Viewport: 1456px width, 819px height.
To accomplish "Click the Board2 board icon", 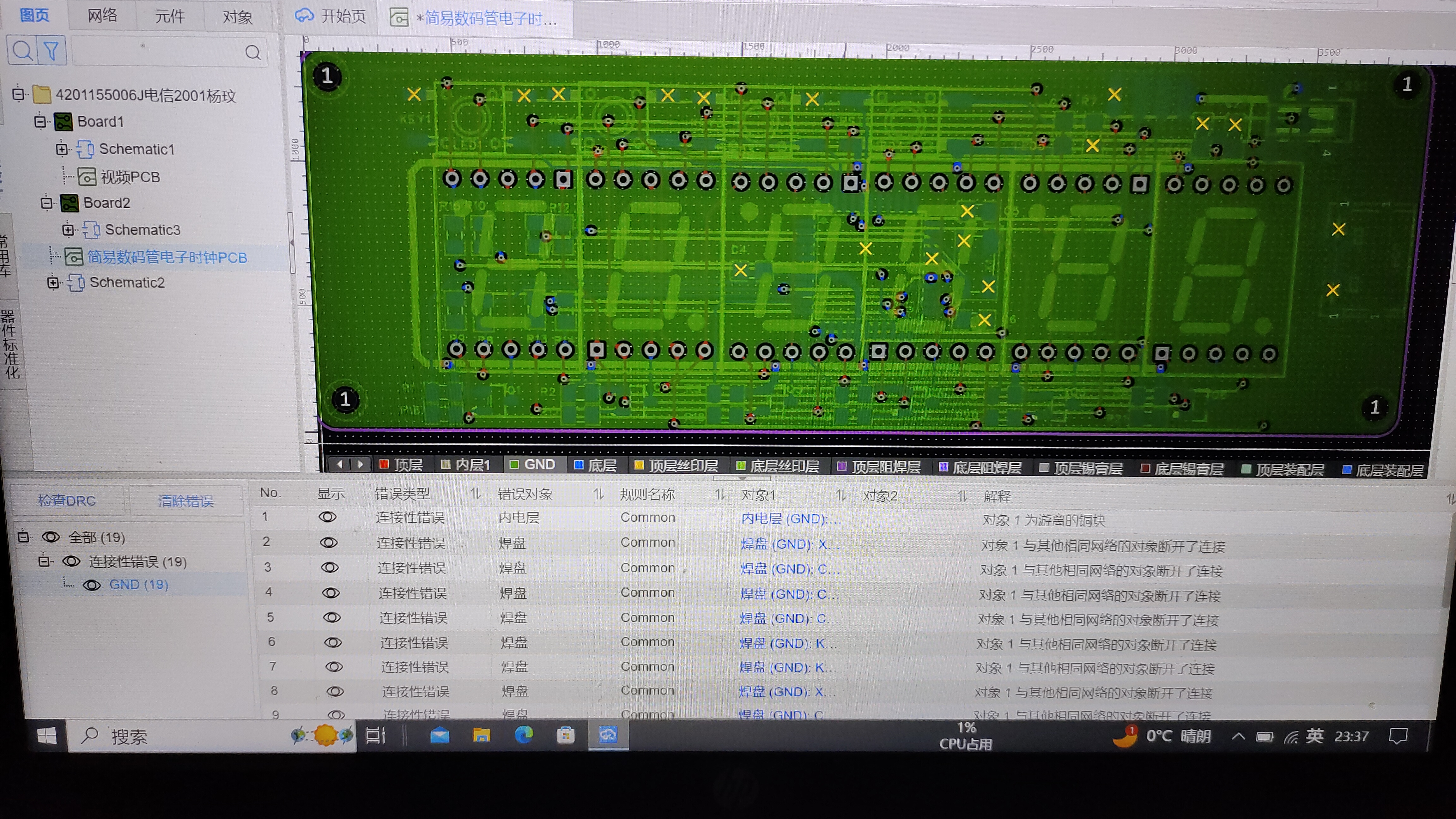I will click(70, 203).
